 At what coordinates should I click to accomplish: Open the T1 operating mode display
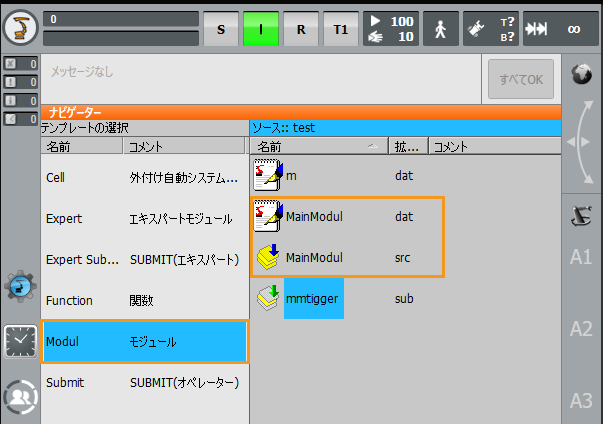[x=341, y=29]
